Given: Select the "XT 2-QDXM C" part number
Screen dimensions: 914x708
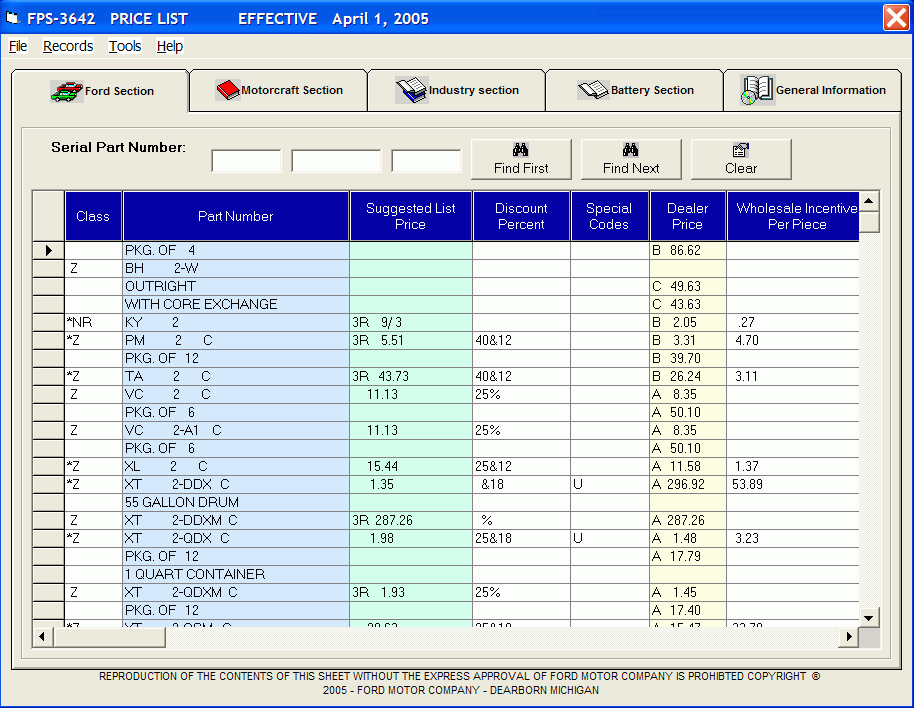Looking at the screenshot, I should tap(236, 593).
